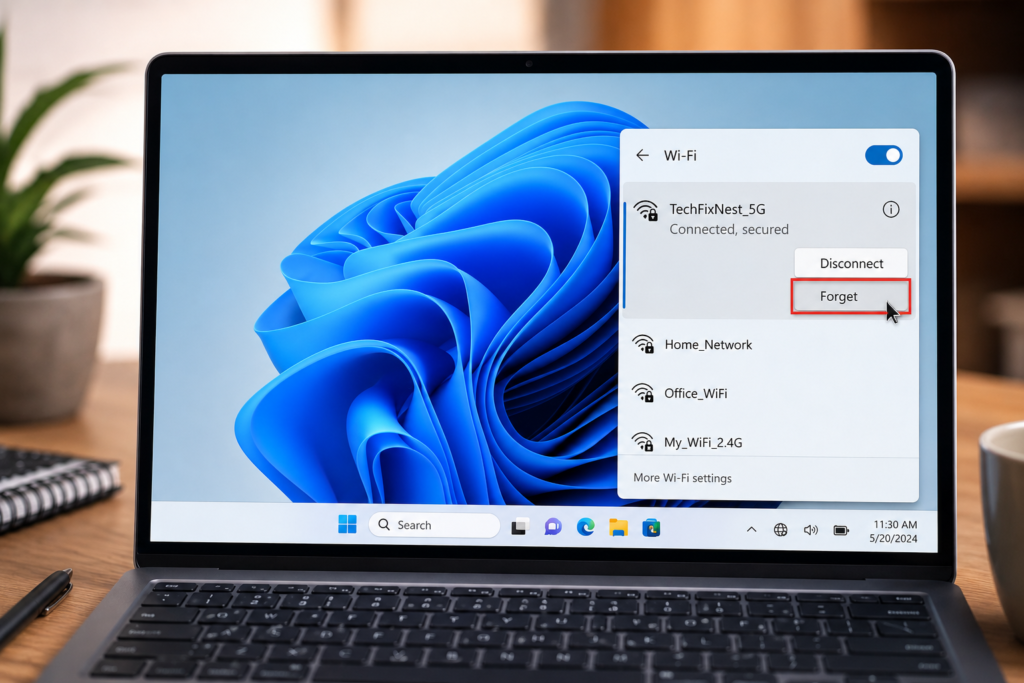
Task: Click the Disconnect button
Action: 851,263
